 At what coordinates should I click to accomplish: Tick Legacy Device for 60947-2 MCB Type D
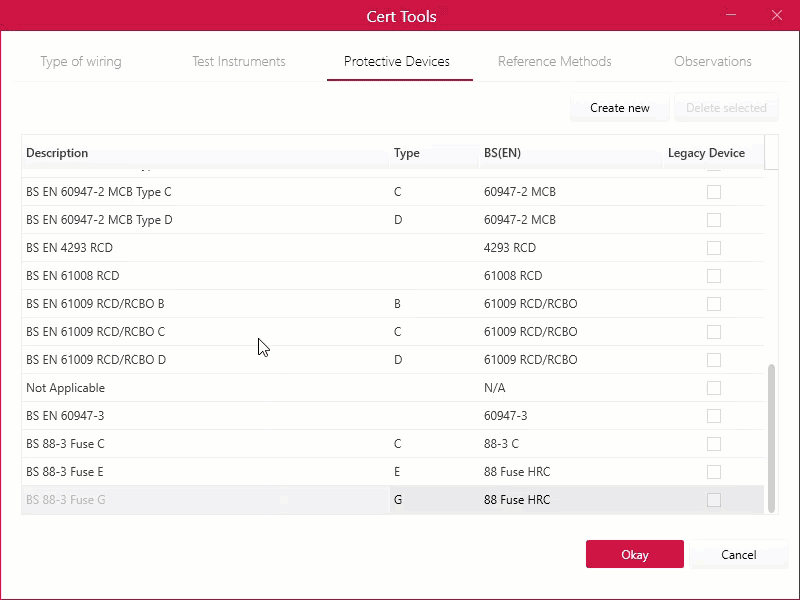tap(714, 220)
